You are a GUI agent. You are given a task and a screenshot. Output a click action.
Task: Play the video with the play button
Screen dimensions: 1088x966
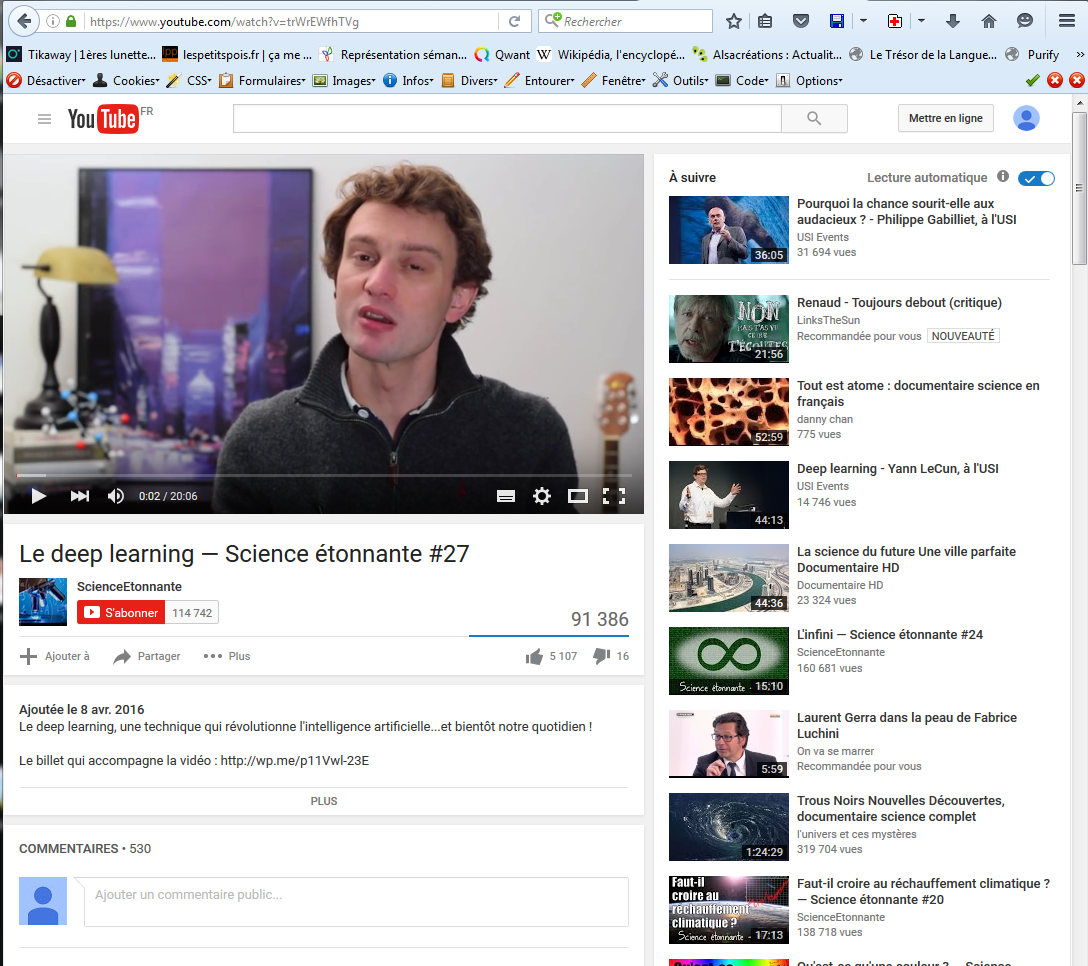pos(39,496)
